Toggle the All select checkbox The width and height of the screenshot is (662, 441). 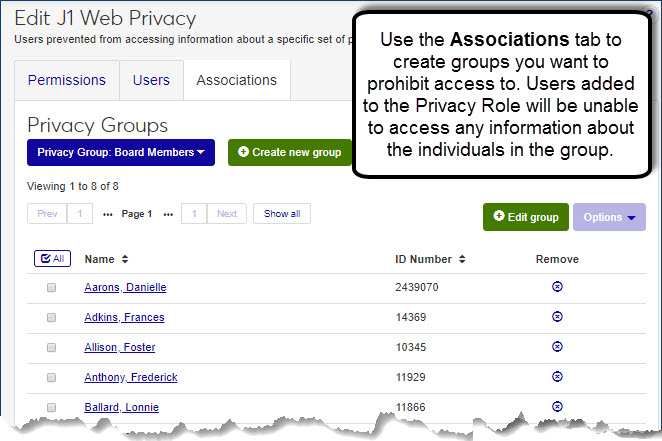52,259
